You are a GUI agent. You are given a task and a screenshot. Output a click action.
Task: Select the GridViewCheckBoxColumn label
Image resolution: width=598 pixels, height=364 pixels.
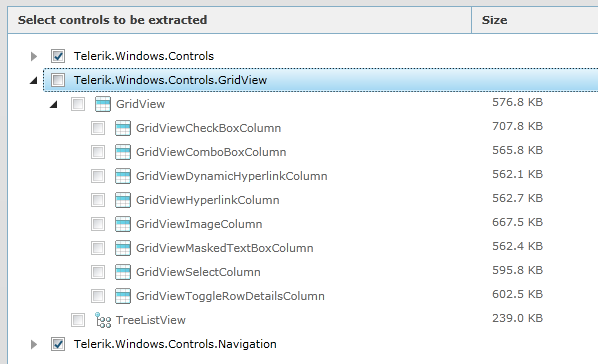208,128
